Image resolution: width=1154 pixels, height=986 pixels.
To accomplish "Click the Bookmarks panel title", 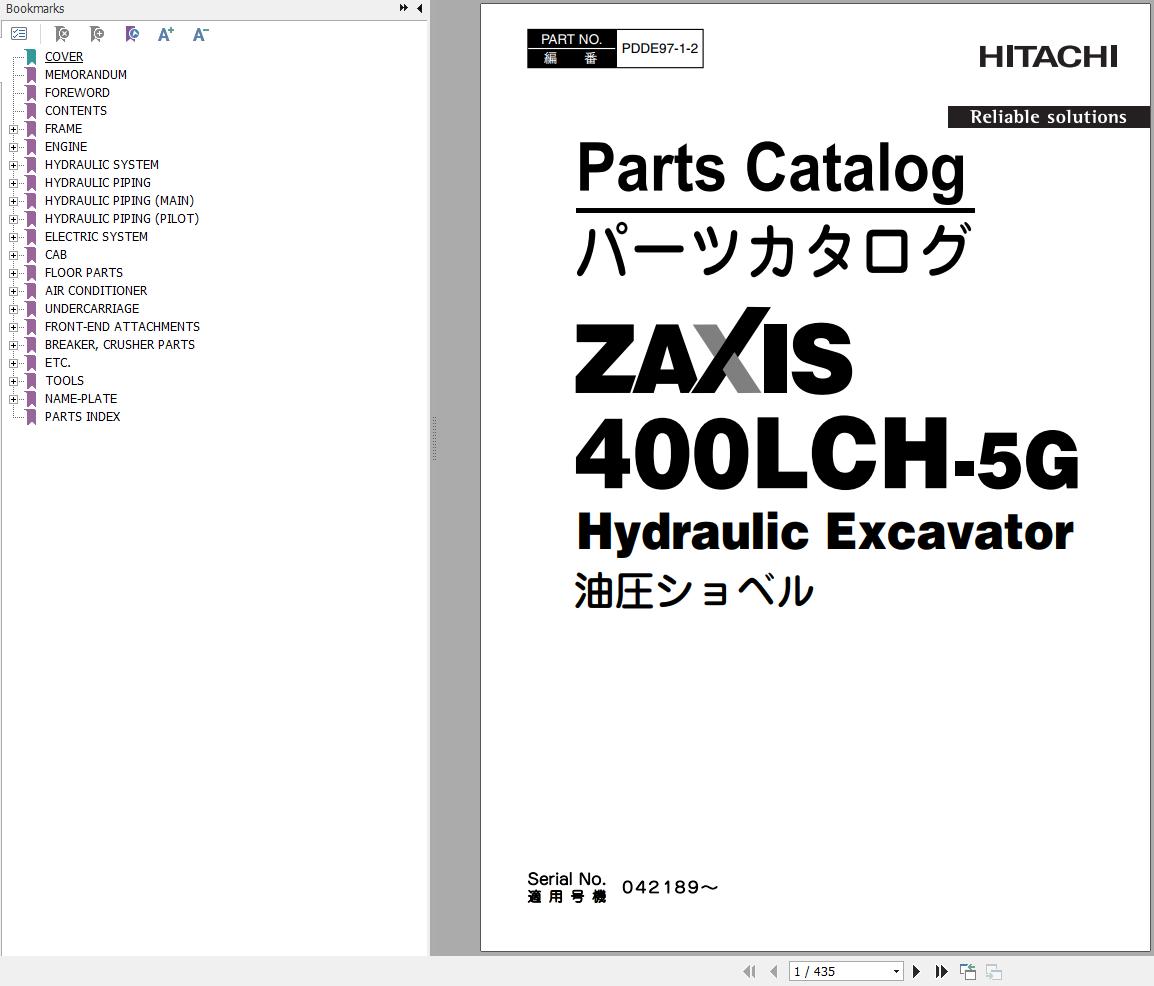I will pyautogui.click(x=35, y=9).
